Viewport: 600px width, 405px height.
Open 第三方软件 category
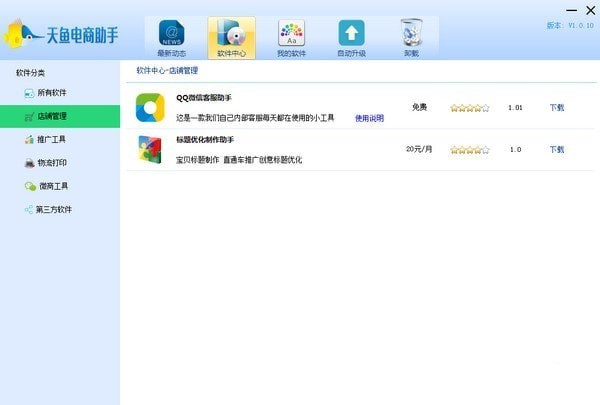pos(54,210)
